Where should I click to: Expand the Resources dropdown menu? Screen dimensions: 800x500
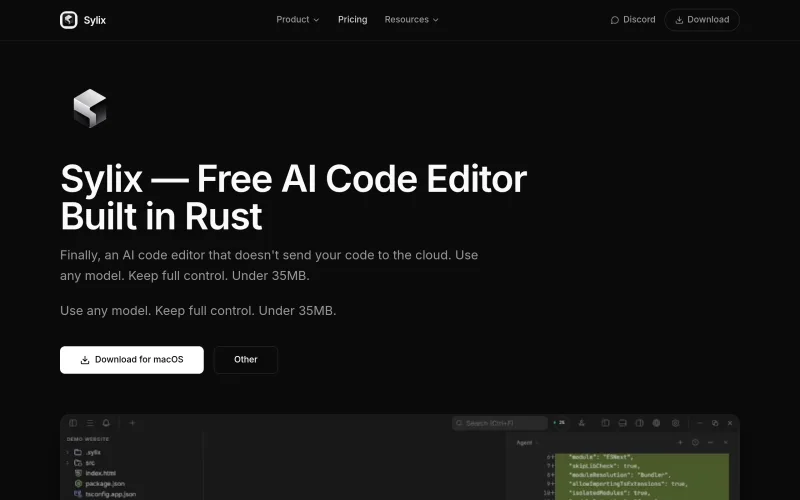click(411, 19)
